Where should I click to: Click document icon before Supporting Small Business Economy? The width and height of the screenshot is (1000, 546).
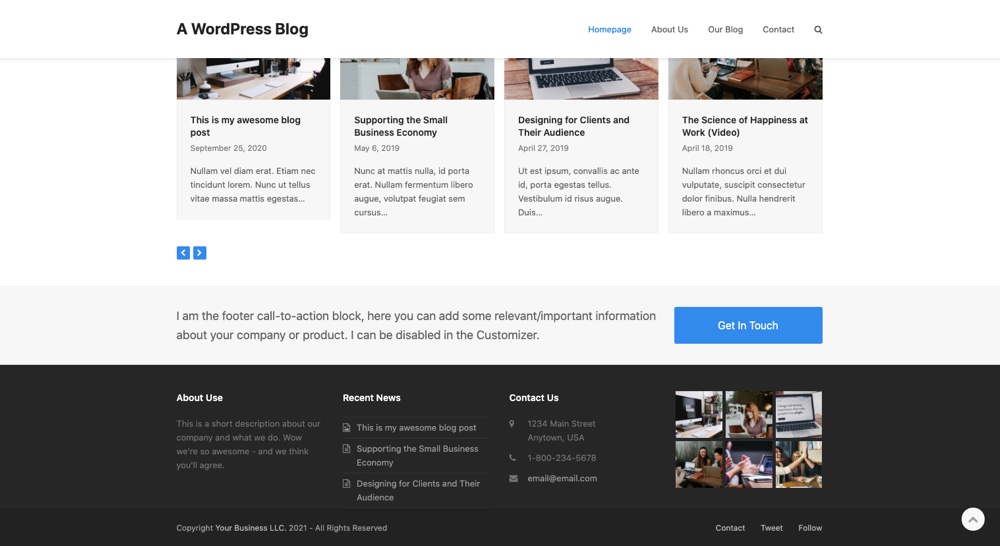(x=346, y=449)
